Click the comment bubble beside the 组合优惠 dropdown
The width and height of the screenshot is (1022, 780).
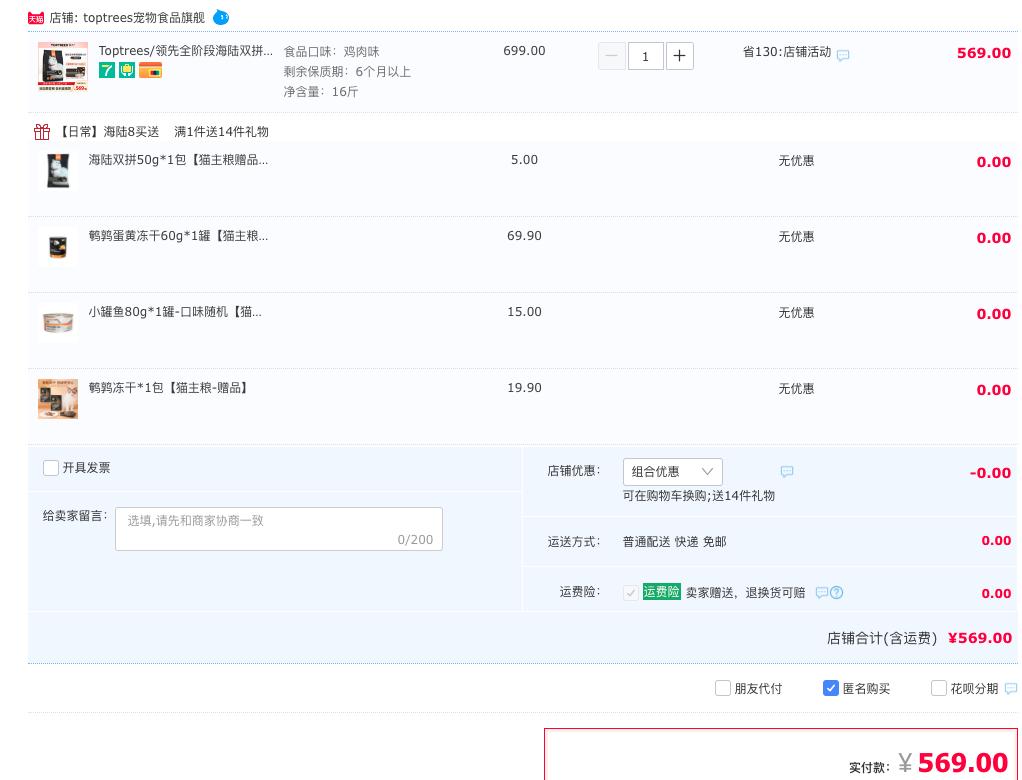pos(787,471)
